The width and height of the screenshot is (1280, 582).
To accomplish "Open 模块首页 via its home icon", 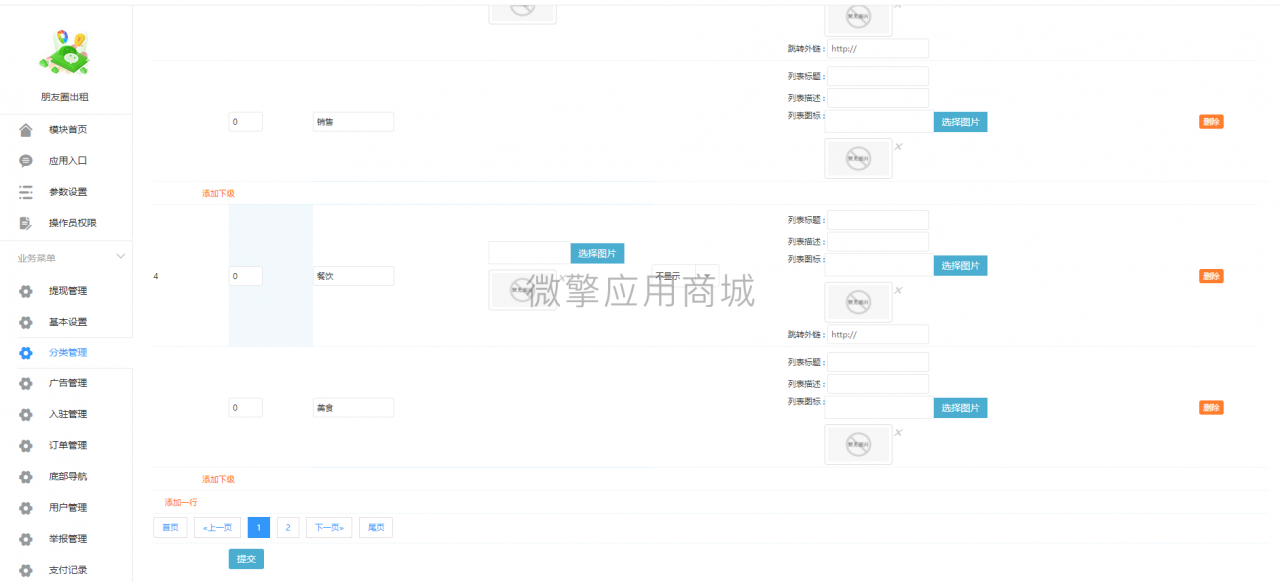I will tap(26, 130).
